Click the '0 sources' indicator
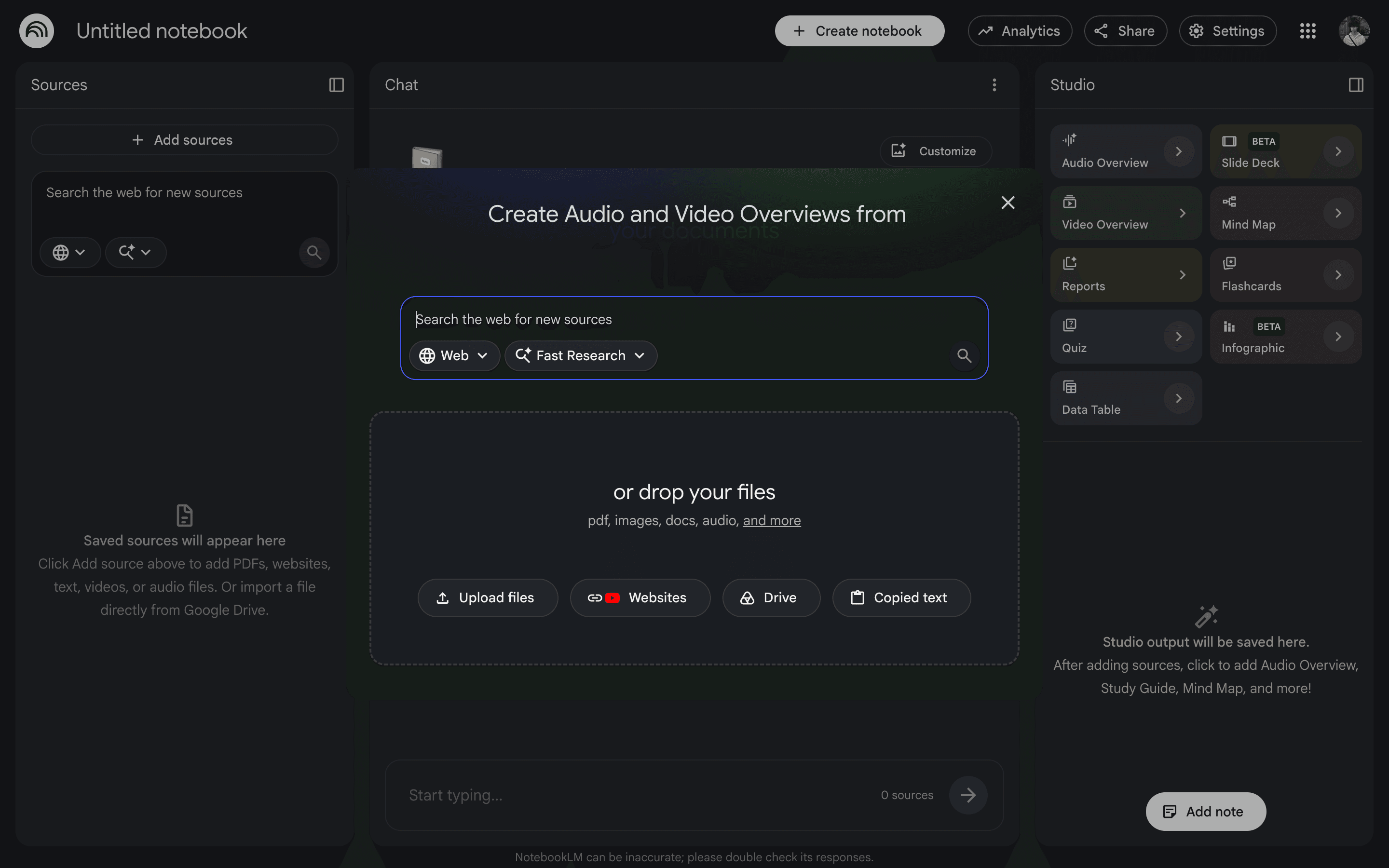 tap(907, 795)
